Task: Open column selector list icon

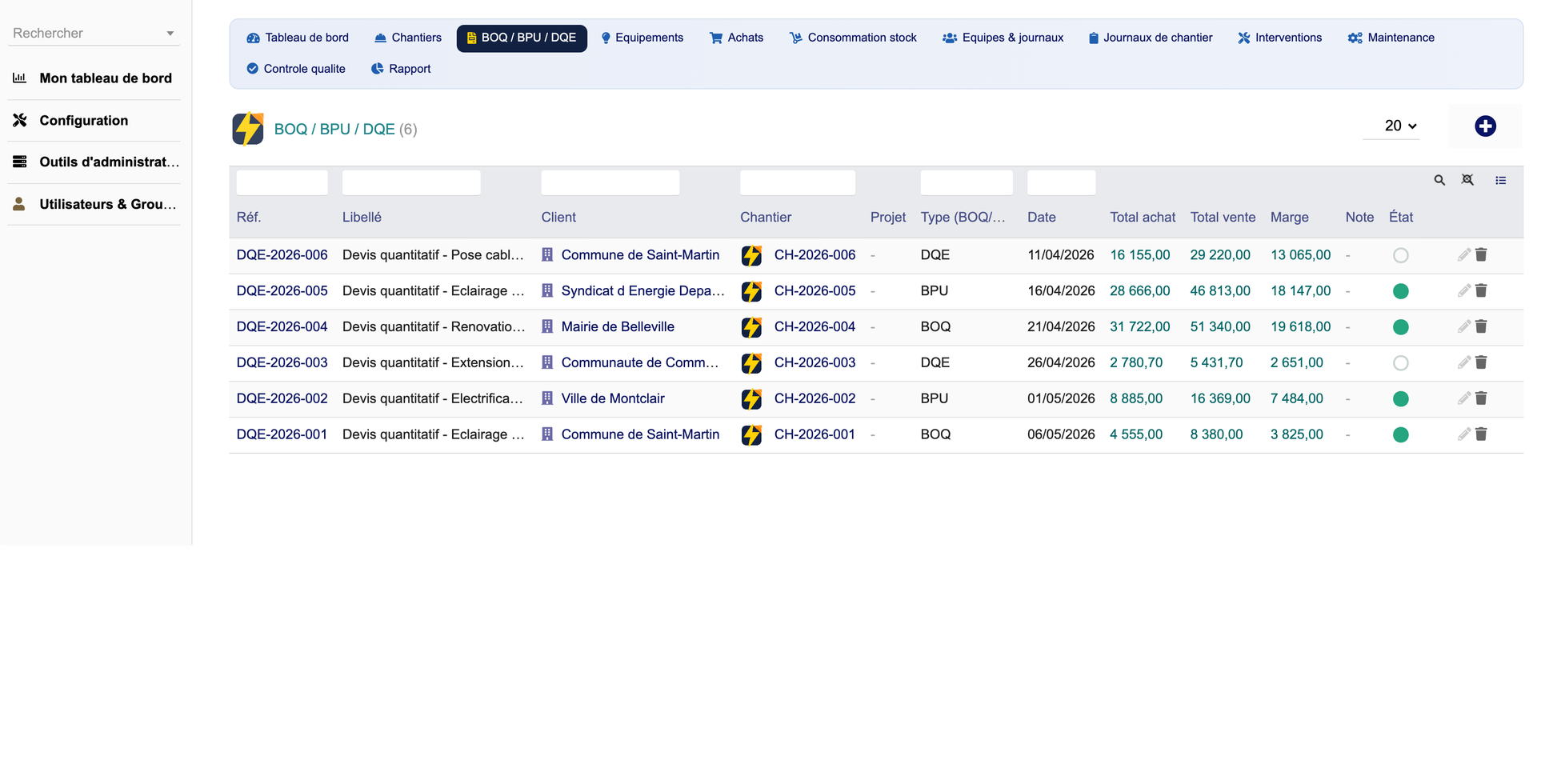Action: click(x=1500, y=180)
